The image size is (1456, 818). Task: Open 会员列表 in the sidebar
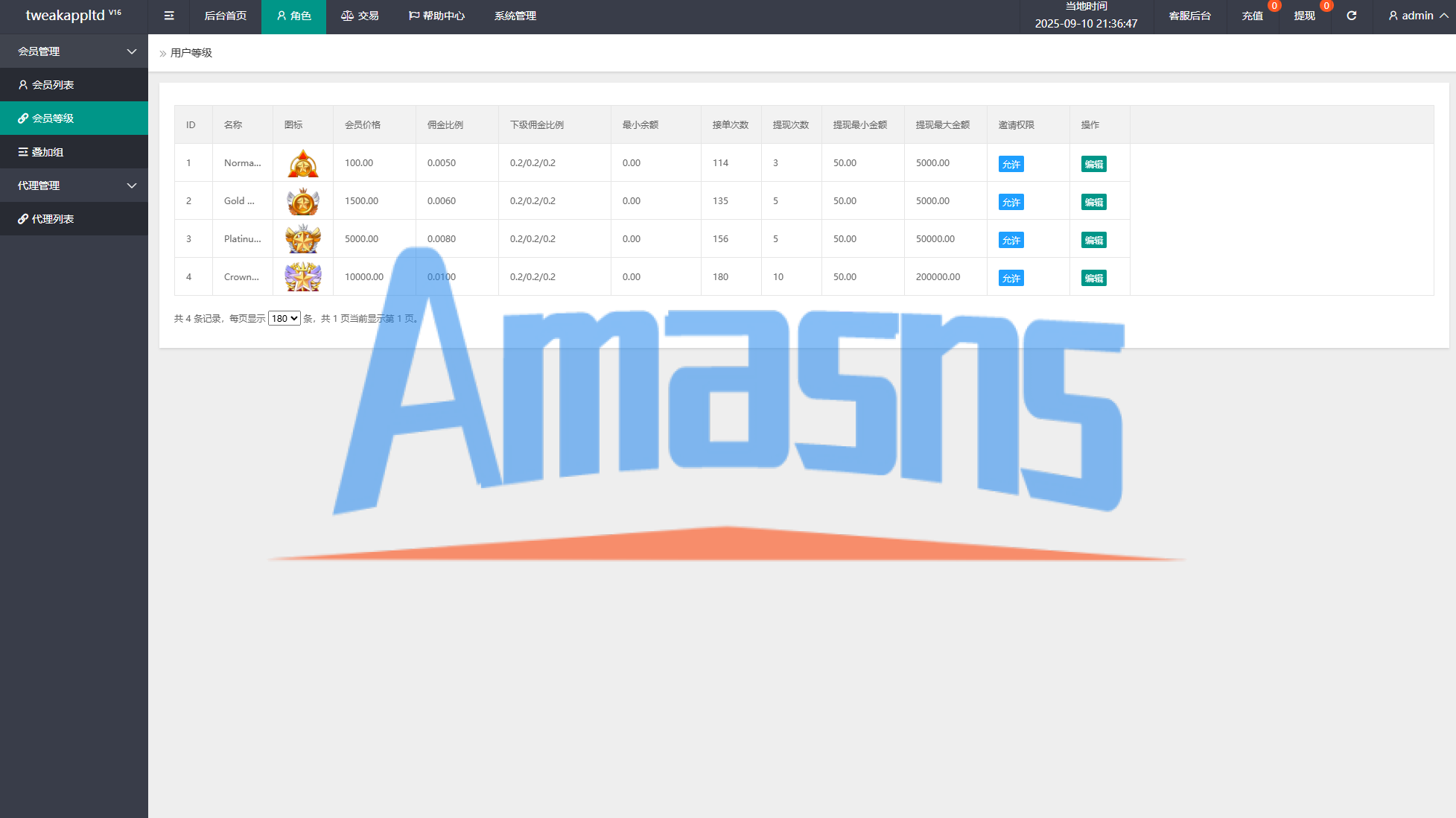52,85
